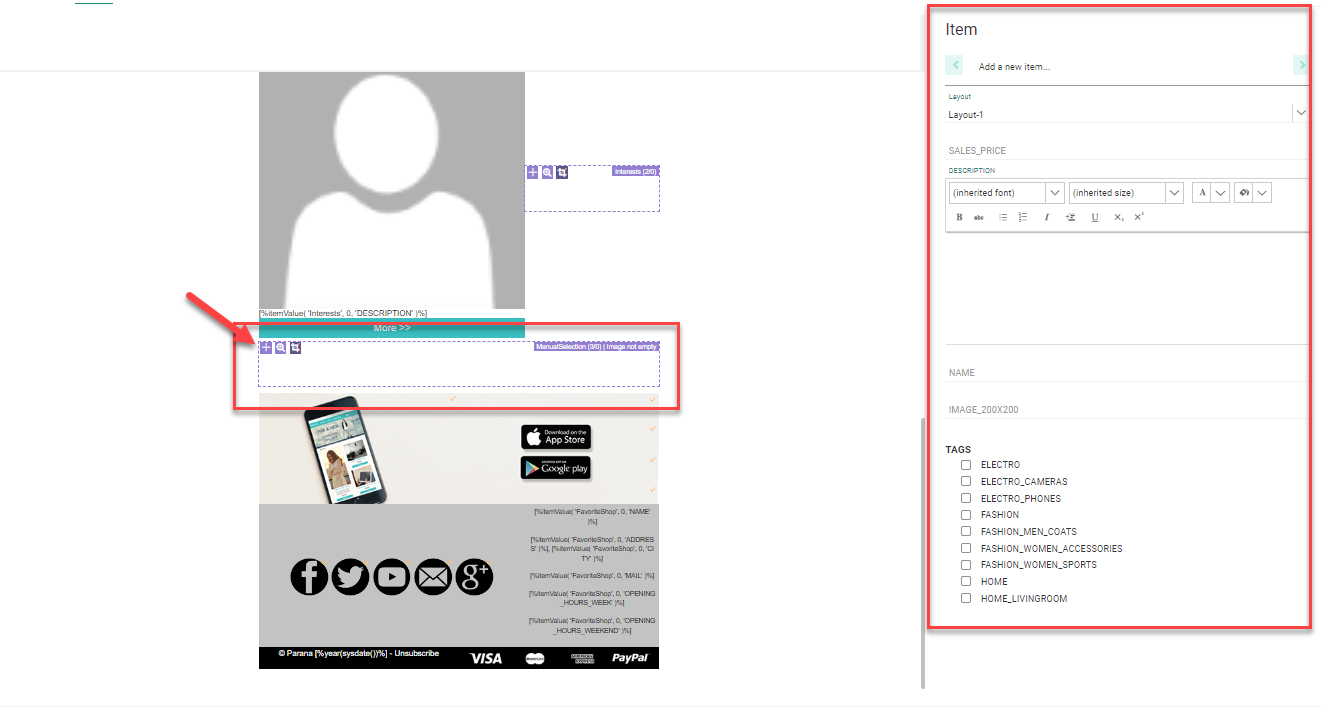
Task: Go to next item arrow
Action: [1301, 65]
